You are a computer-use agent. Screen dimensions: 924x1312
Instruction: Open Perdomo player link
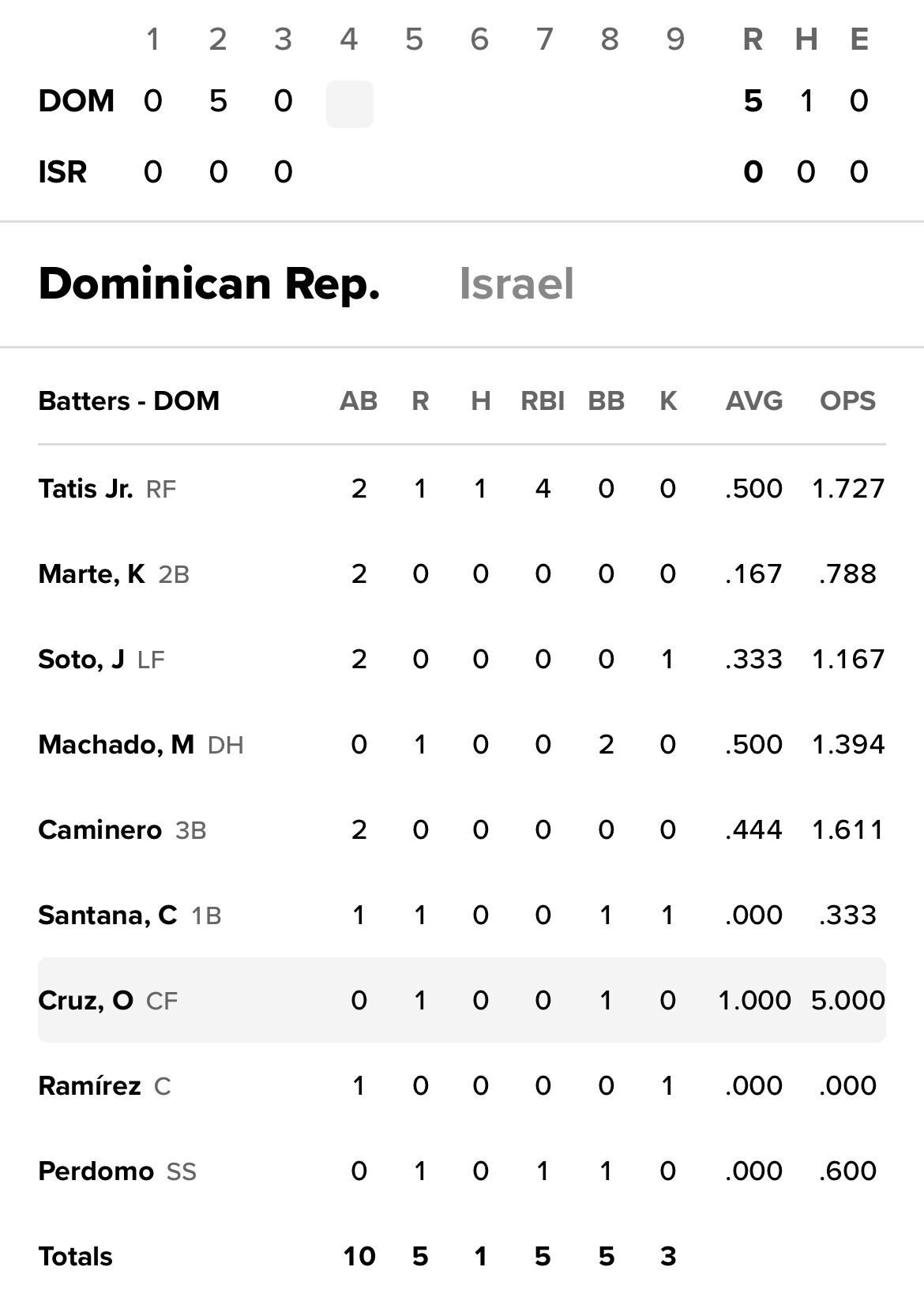[96, 1171]
